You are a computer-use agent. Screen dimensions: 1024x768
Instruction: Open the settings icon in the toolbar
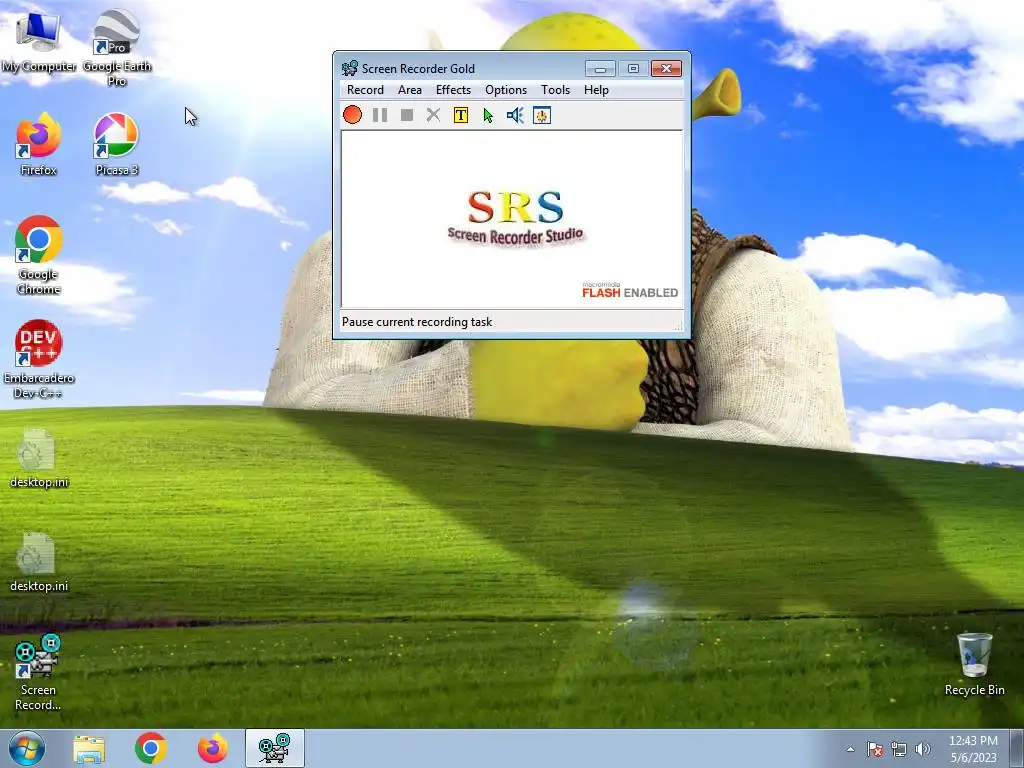(x=541, y=116)
